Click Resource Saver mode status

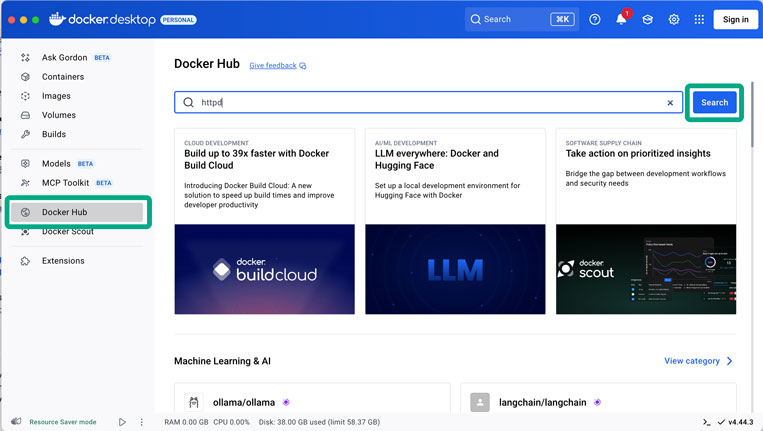(x=63, y=422)
